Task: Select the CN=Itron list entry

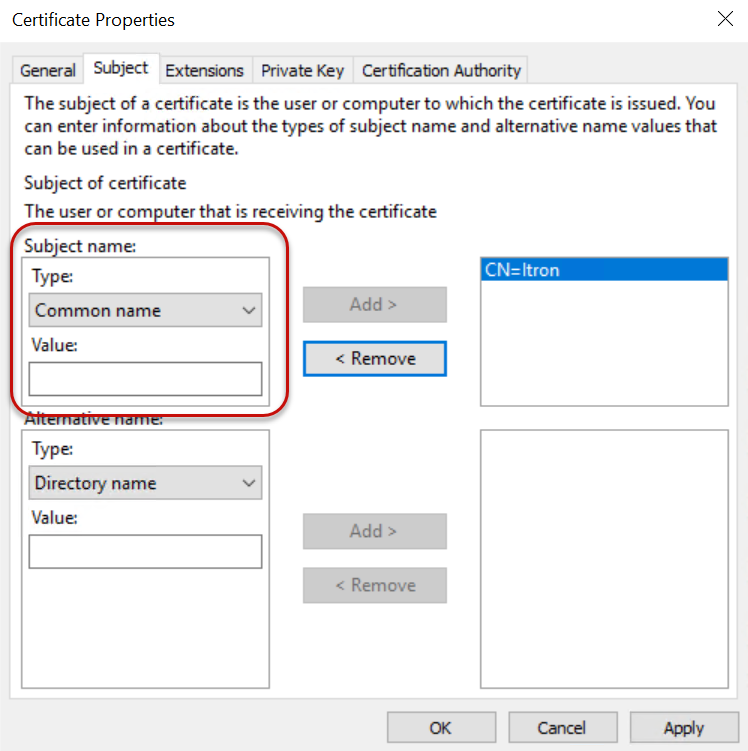Action: point(604,270)
